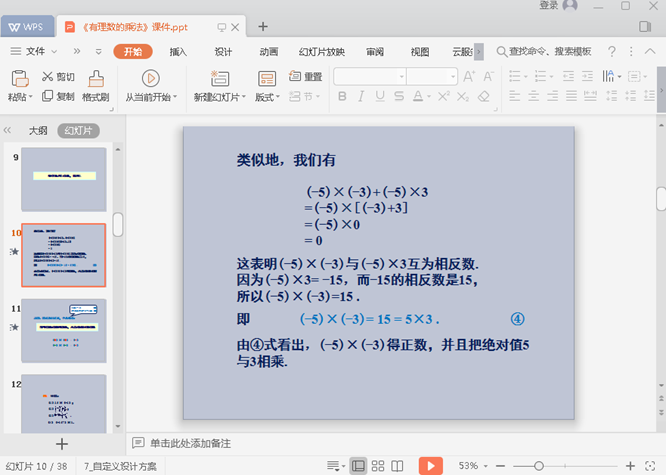Click the zoom in plus button
666x475 pixels.
(x=630, y=466)
